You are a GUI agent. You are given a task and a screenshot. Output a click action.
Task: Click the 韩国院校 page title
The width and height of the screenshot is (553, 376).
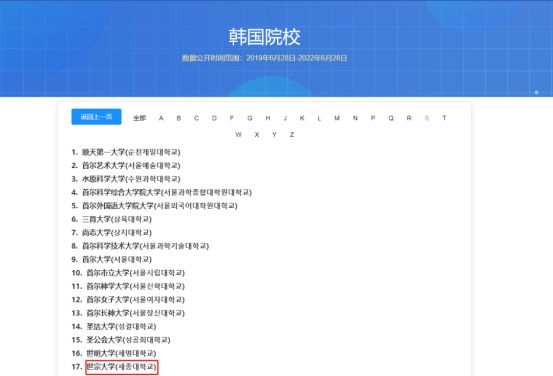point(265,37)
